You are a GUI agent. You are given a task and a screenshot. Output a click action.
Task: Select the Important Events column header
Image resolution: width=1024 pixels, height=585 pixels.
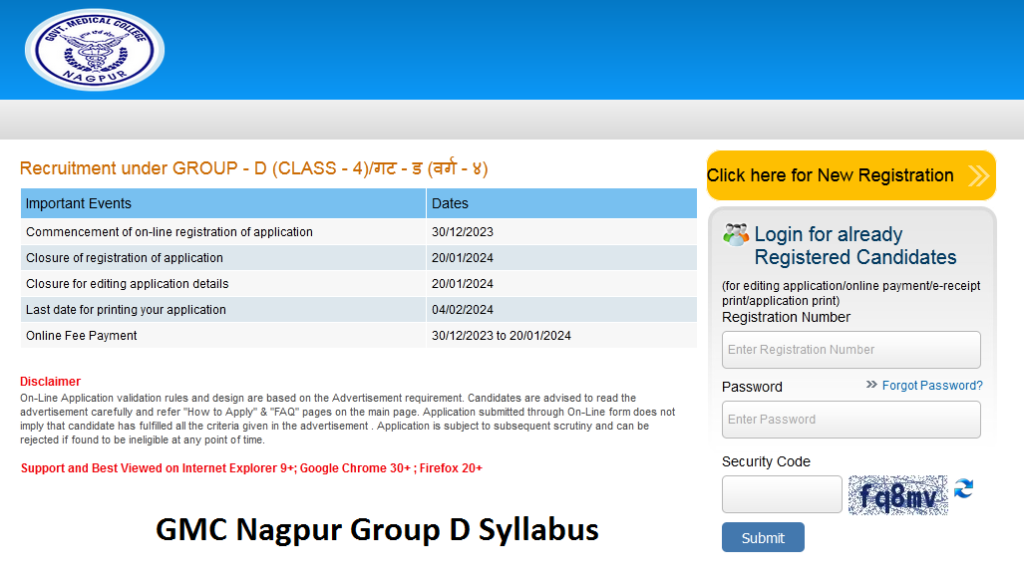tap(223, 203)
